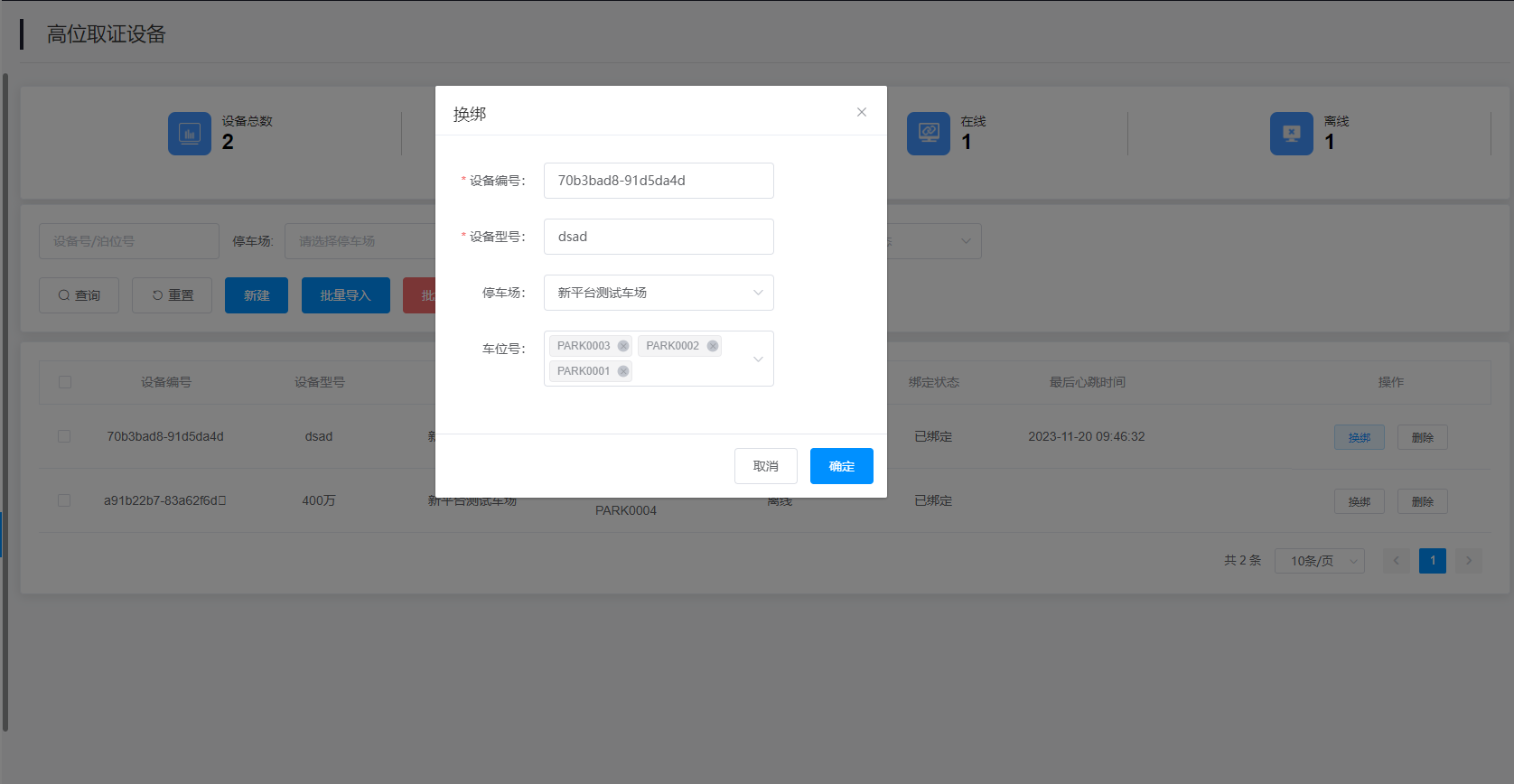Click the 设备编号 input field
The image size is (1514, 784).
[659, 181]
